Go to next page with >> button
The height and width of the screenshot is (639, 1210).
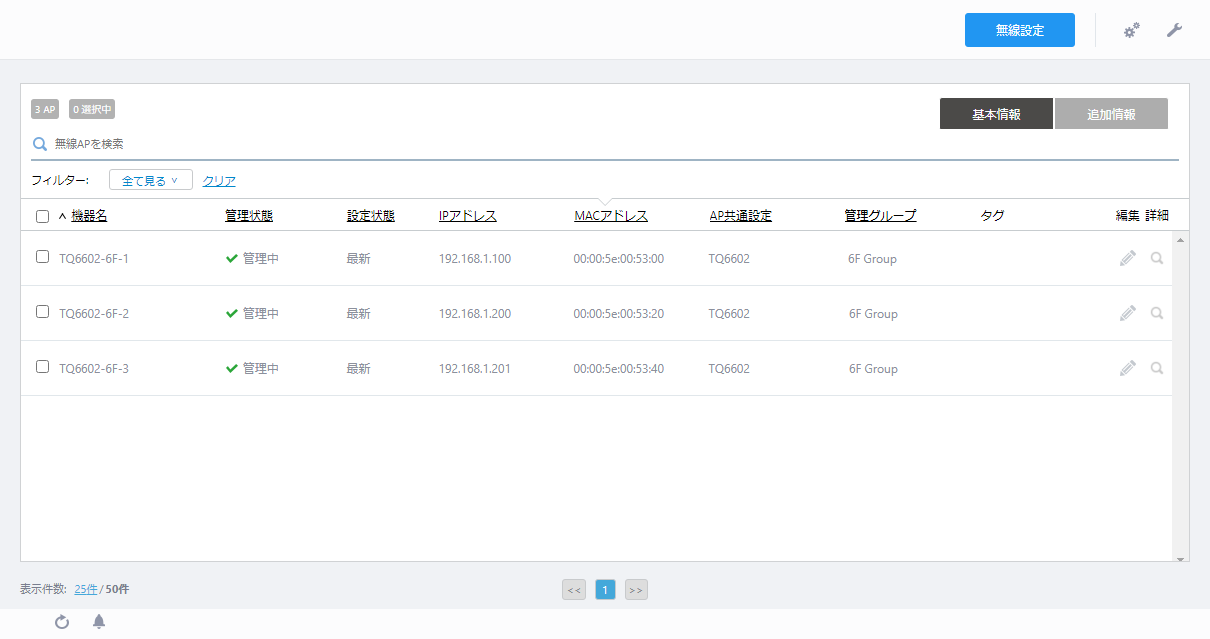pos(636,590)
